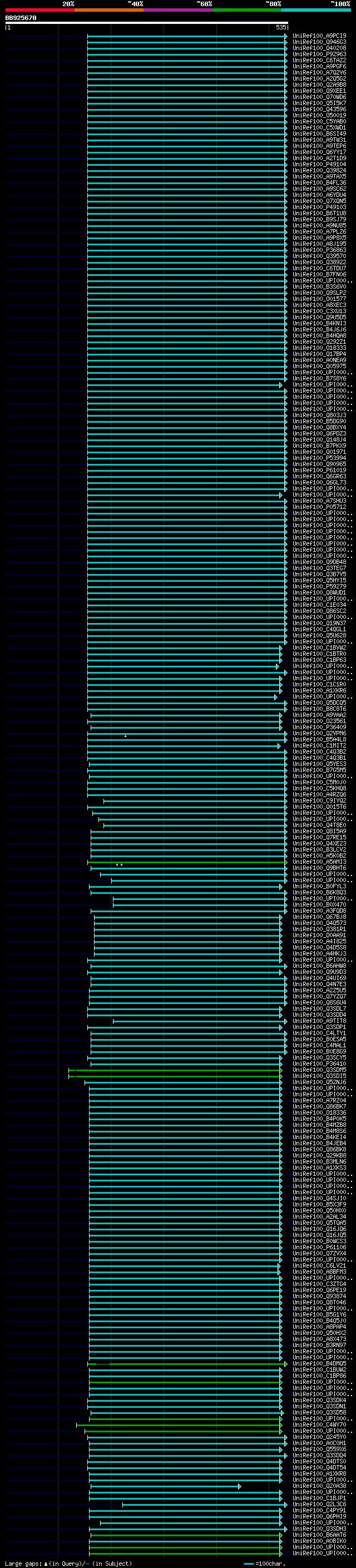Open the UniRef100_C4Q3B1 entry

click(319, 758)
